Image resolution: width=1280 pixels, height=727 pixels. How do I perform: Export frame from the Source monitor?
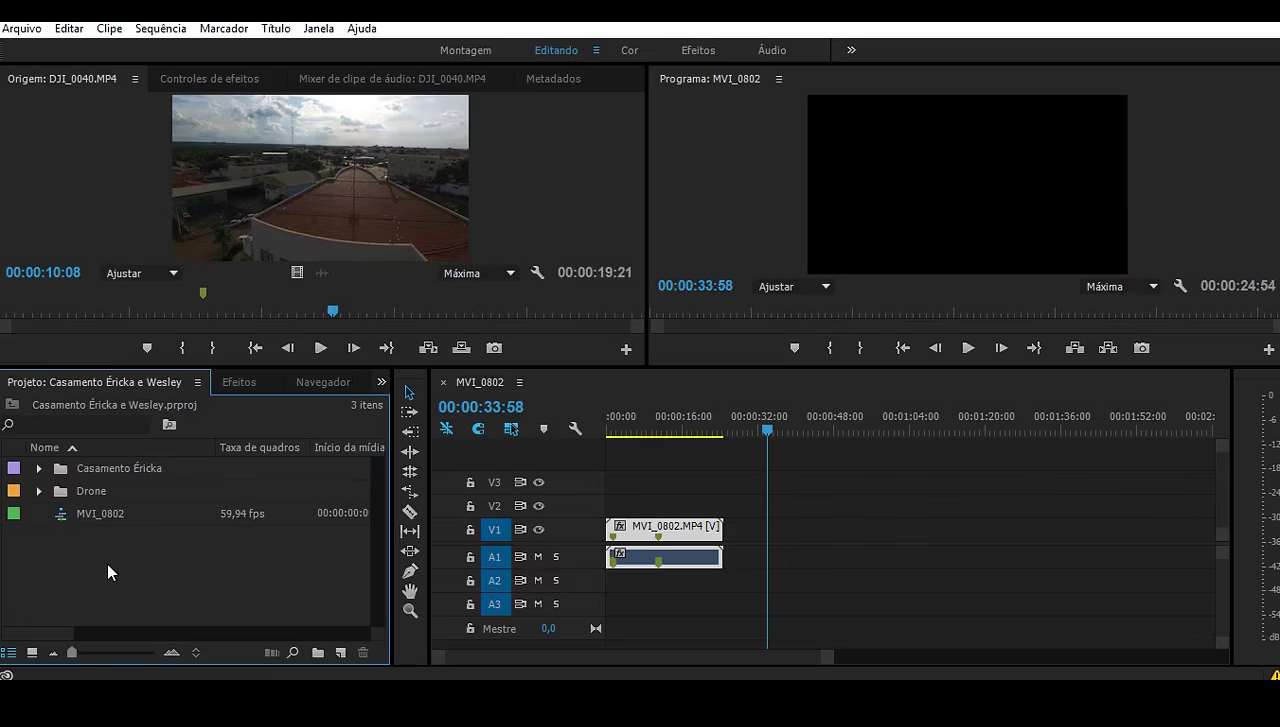[494, 348]
